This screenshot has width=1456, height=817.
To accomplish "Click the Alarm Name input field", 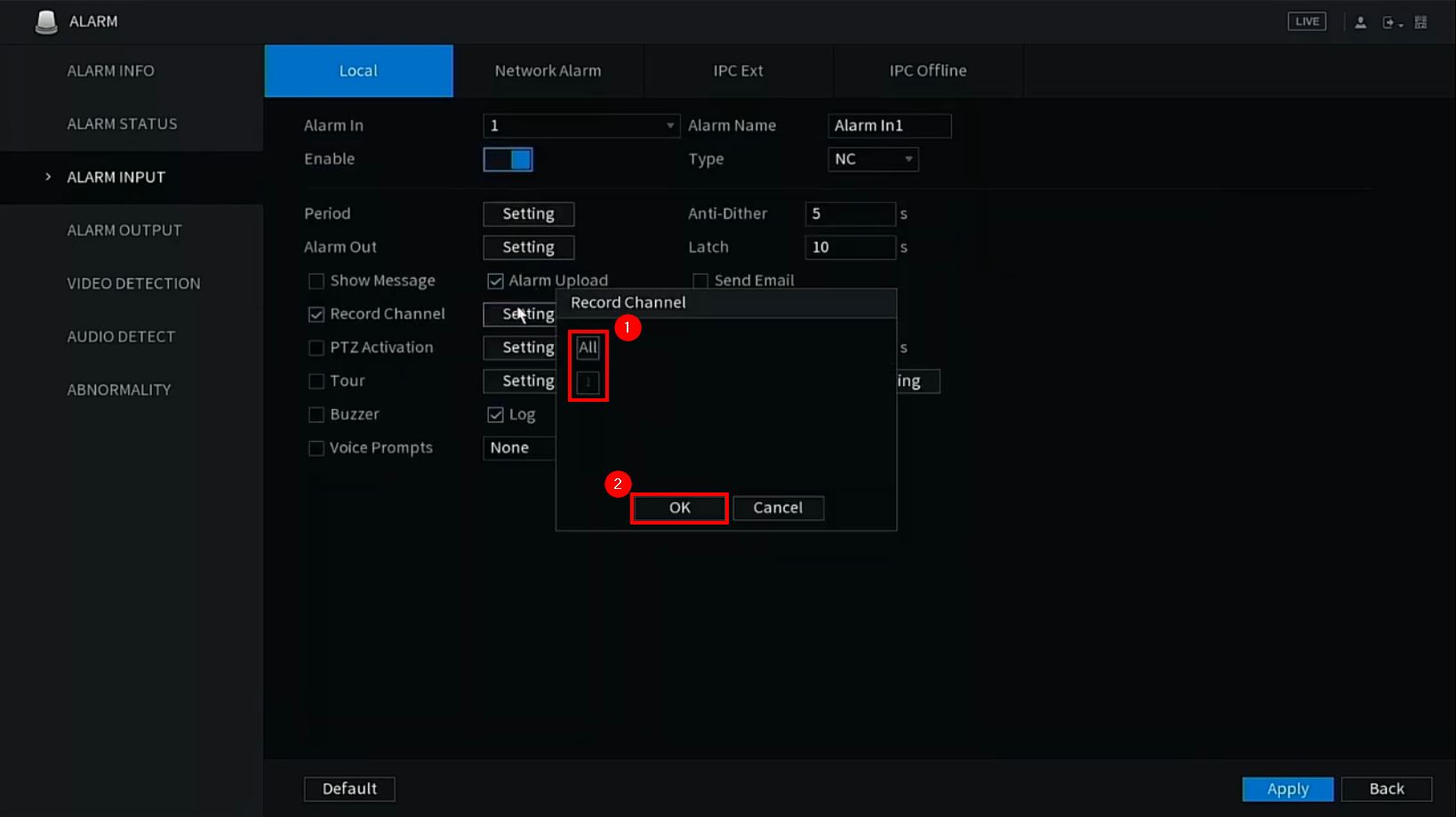I will pos(889,125).
